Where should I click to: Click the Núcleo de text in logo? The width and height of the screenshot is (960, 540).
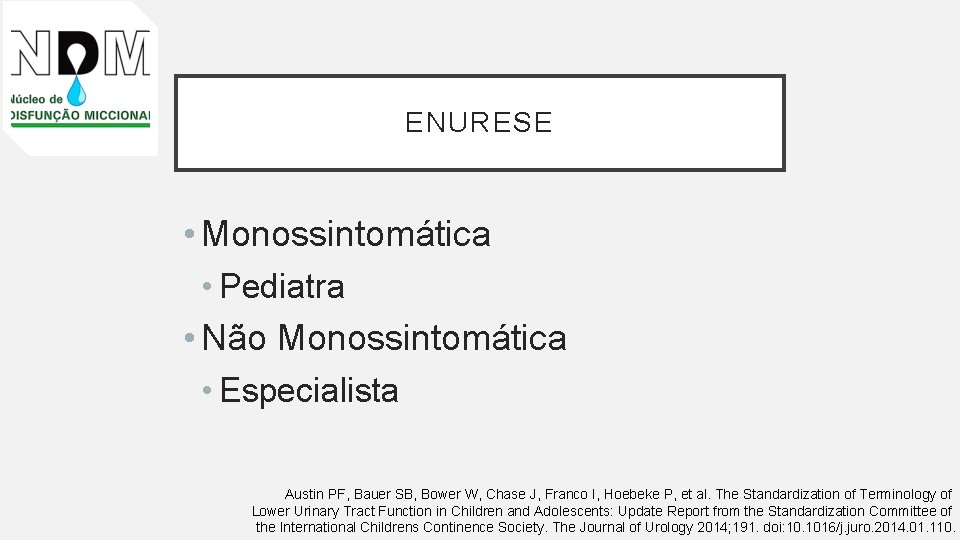click(37, 99)
